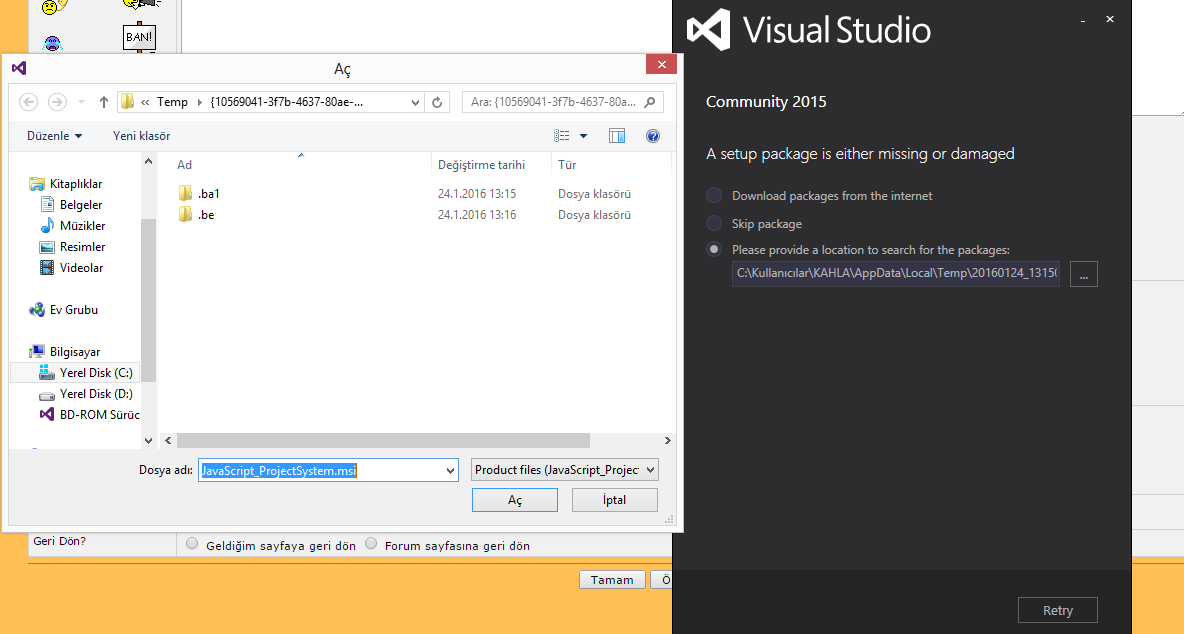Click Retry in the Visual Studio installer

pos(1057,610)
